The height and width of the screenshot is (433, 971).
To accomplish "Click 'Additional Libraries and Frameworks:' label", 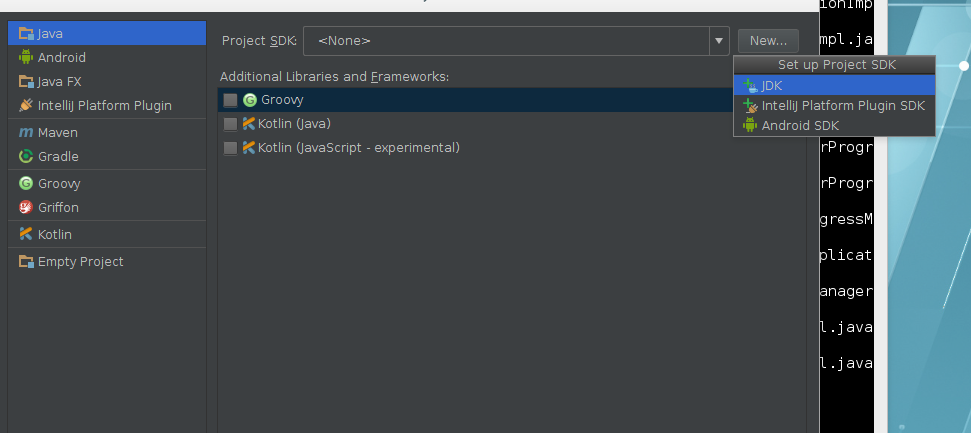I will [x=334, y=77].
